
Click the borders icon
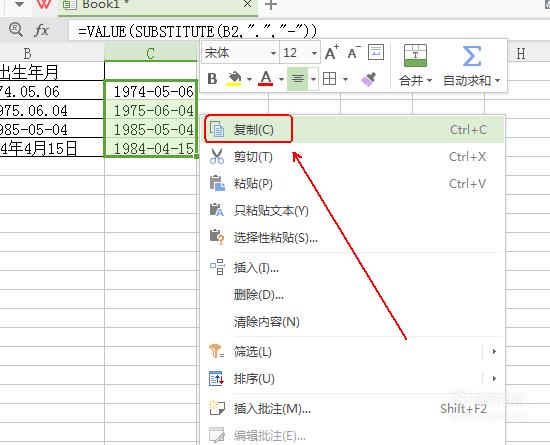tap(329, 79)
